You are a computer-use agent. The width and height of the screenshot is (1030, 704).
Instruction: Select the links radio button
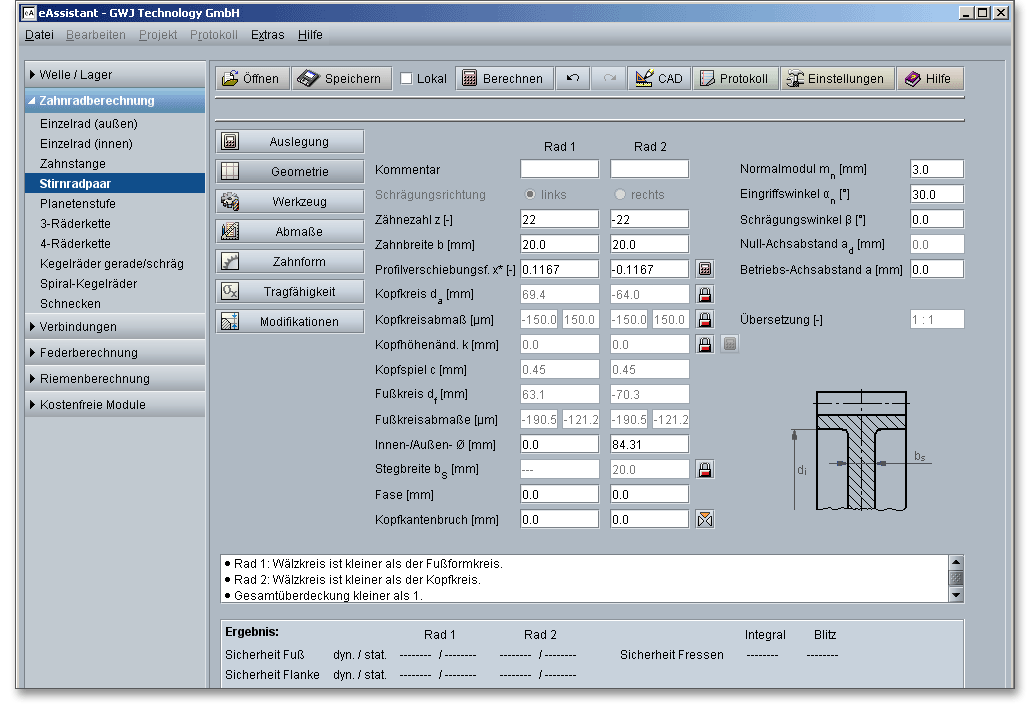click(x=530, y=194)
